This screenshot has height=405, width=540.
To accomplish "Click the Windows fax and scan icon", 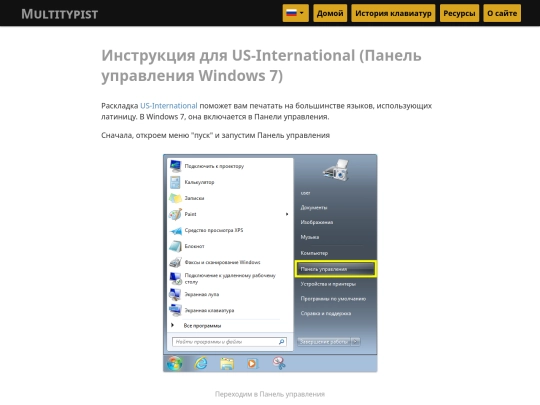I will click(175, 262).
